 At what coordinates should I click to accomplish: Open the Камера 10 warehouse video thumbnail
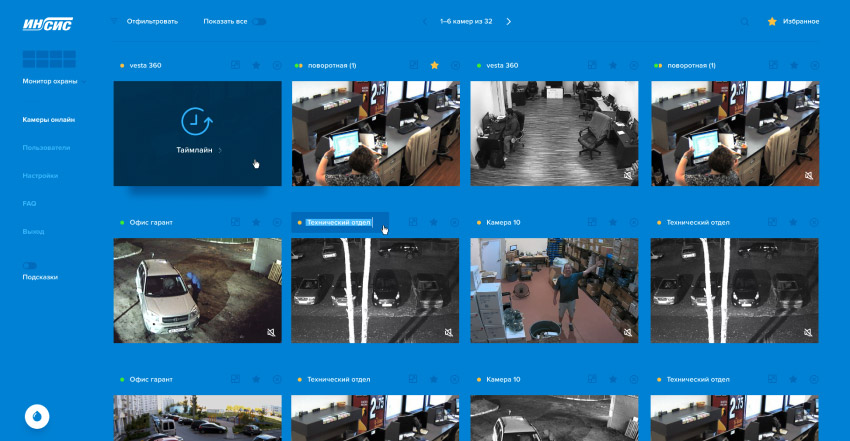coord(554,290)
